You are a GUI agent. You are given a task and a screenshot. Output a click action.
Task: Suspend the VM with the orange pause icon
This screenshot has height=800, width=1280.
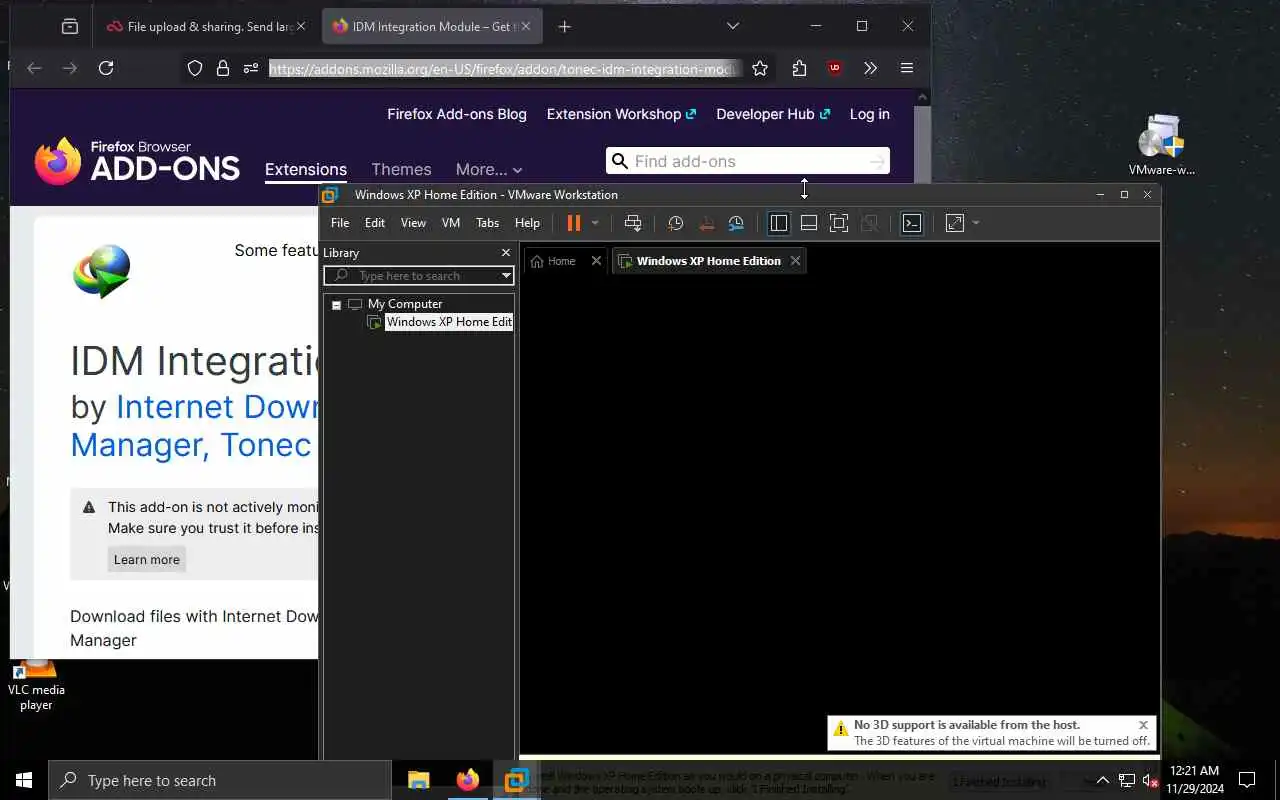coord(573,223)
